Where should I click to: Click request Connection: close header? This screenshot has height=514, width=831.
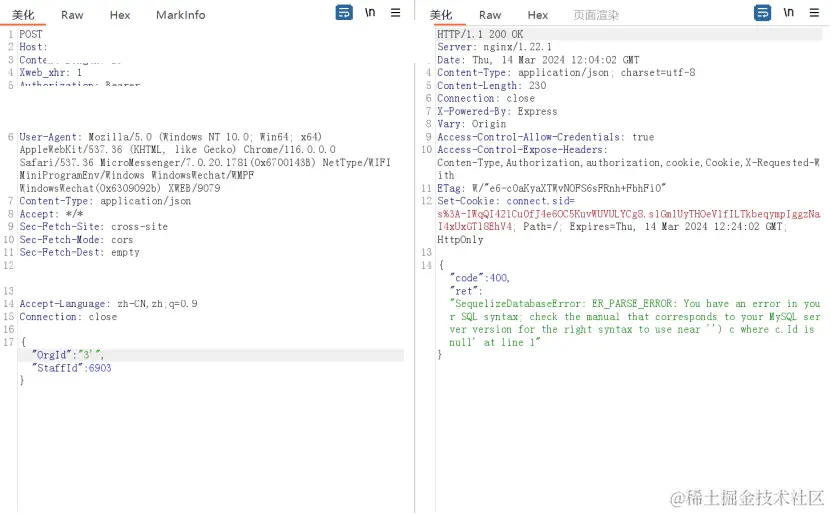click(x=68, y=316)
